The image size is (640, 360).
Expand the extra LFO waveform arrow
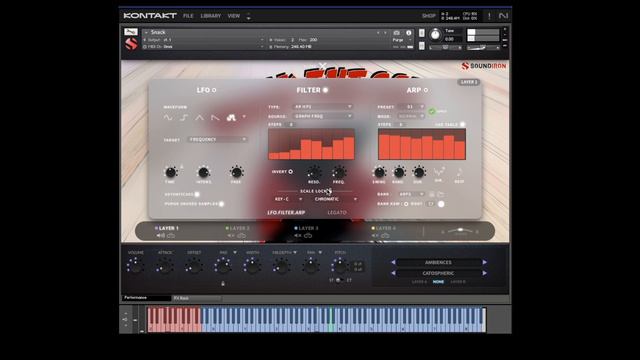click(244, 117)
